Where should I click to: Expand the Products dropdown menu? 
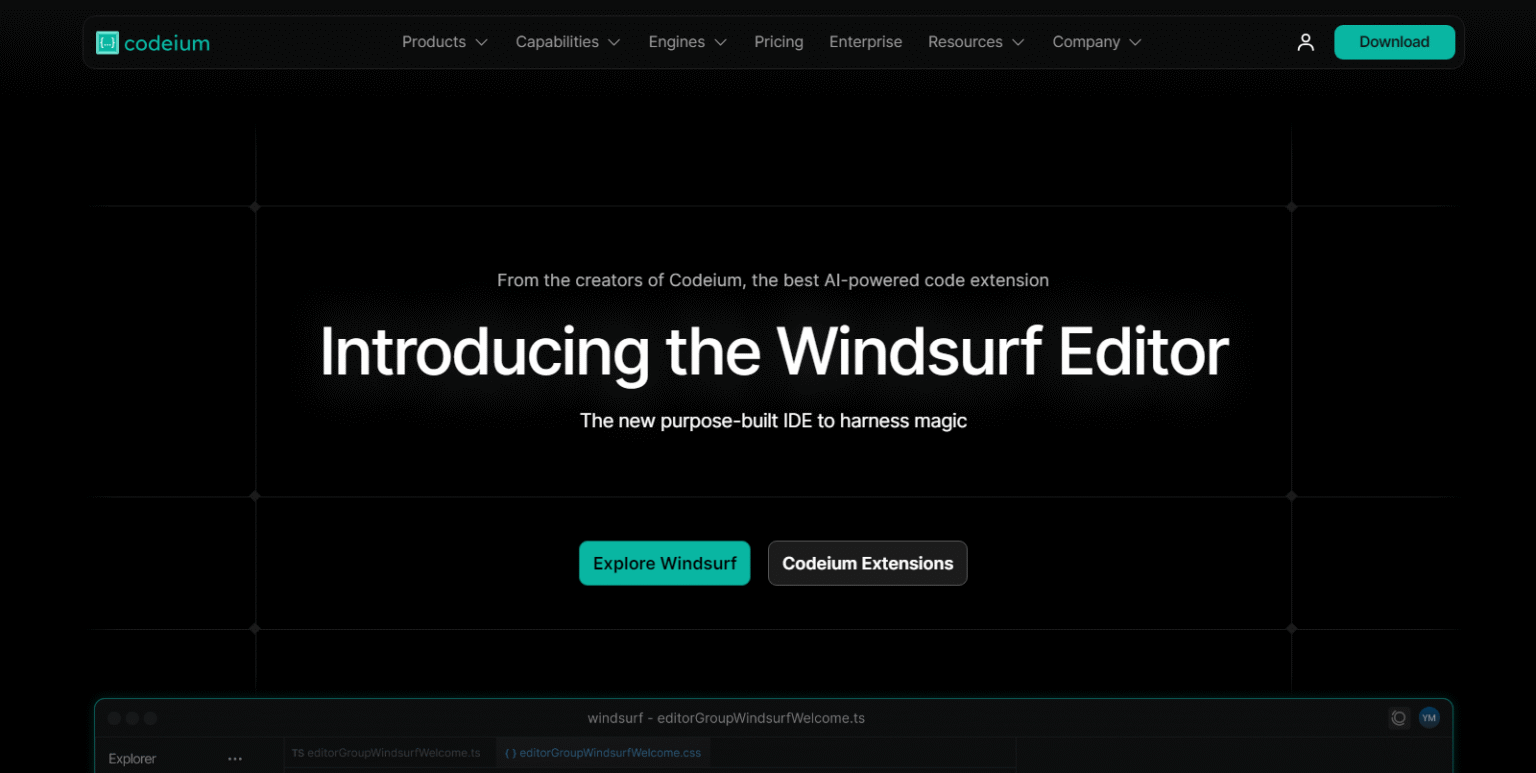point(444,42)
